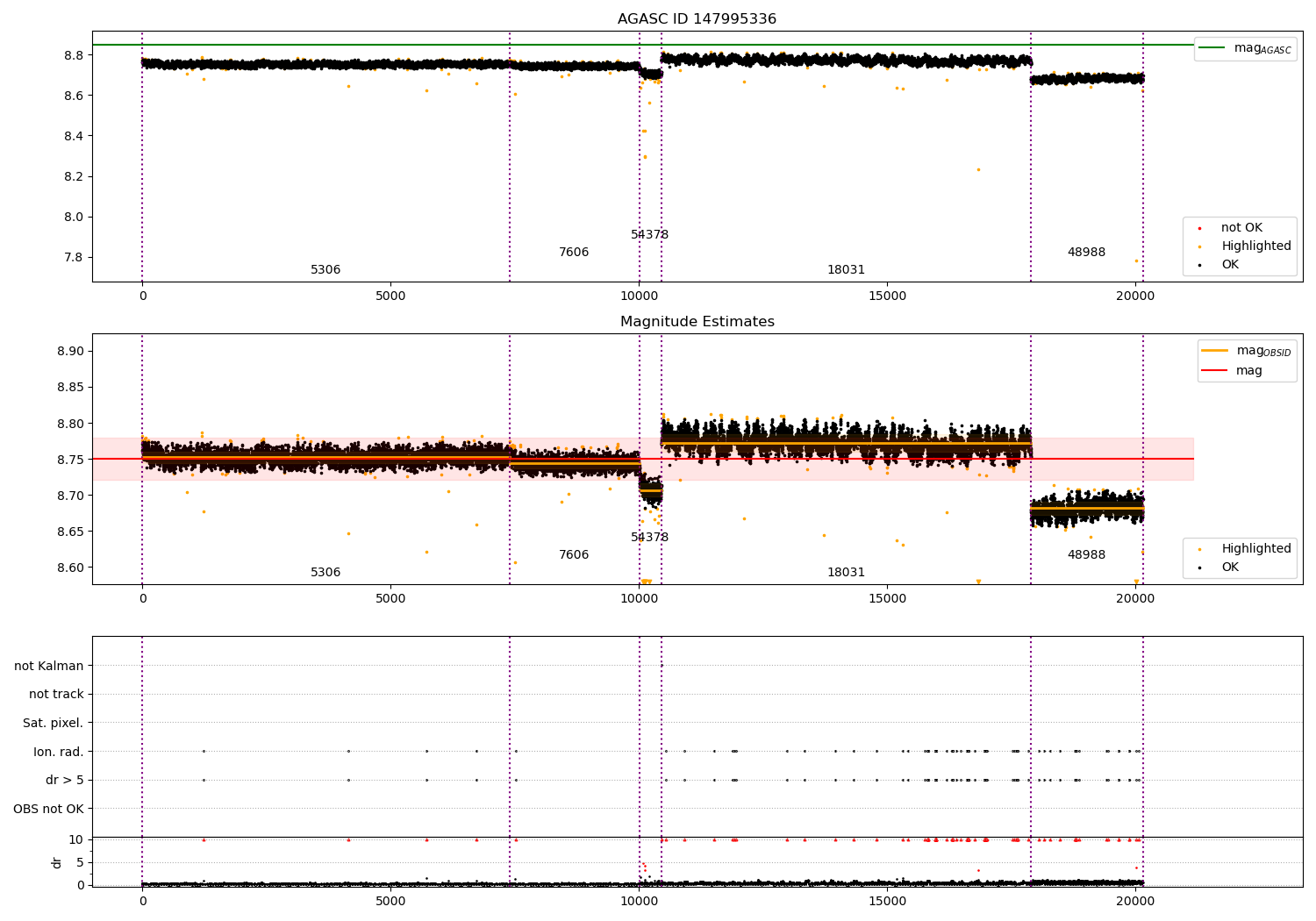Click the '8.90' y-axis tick label
The width and height of the screenshot is (1316, 921).
pyautogui.click(x=69, y=352)
